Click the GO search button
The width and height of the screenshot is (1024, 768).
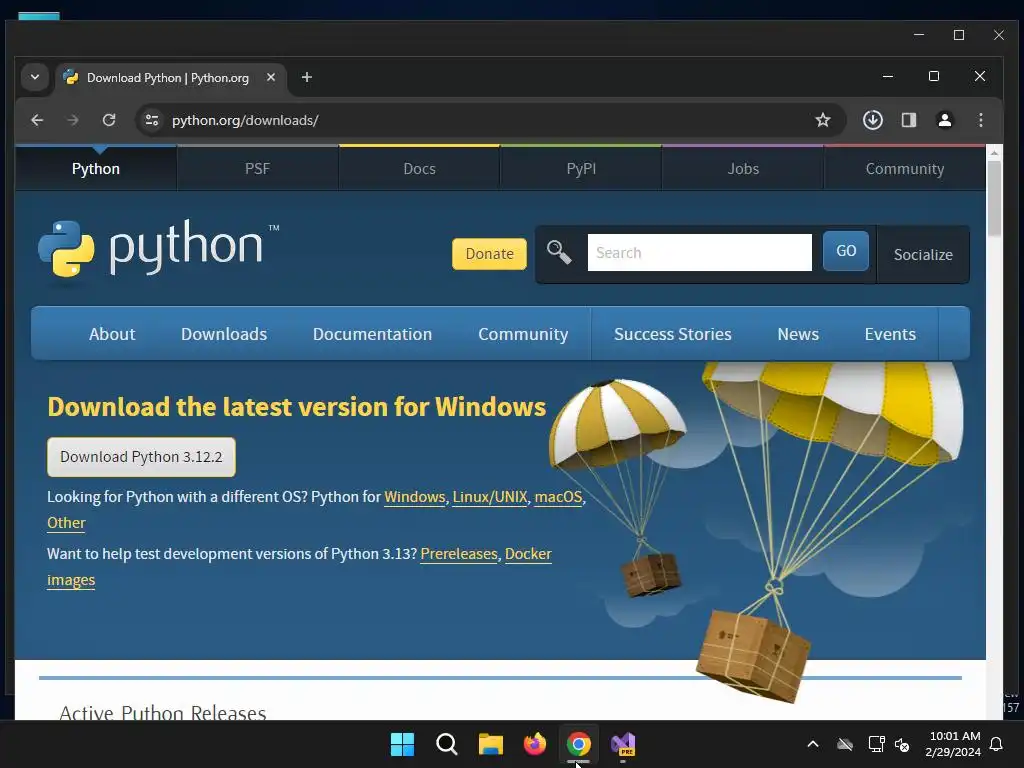[x=846, y=251]
